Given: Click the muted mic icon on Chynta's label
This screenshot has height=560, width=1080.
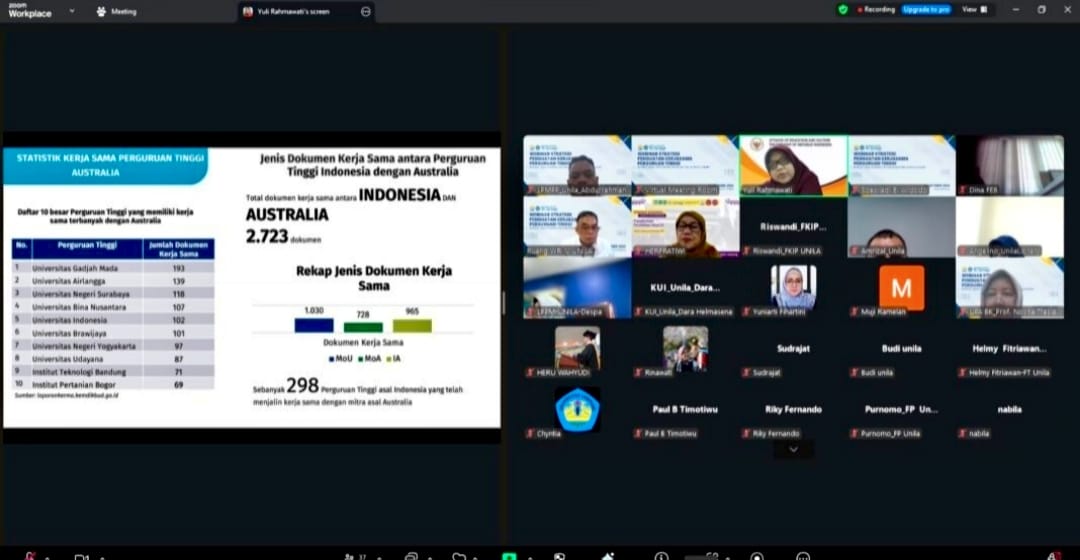Looking at the screenshot, I should click(530, 433).
